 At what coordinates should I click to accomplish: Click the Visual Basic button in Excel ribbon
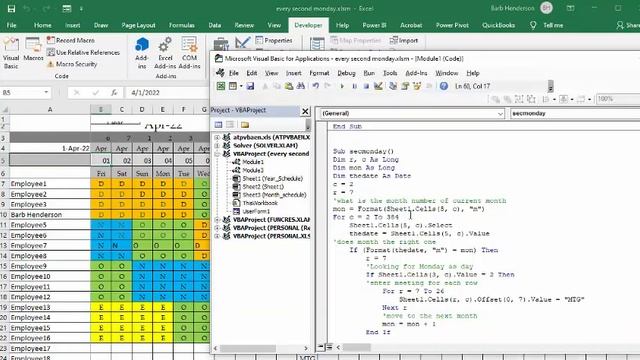(x=11, y=53)
